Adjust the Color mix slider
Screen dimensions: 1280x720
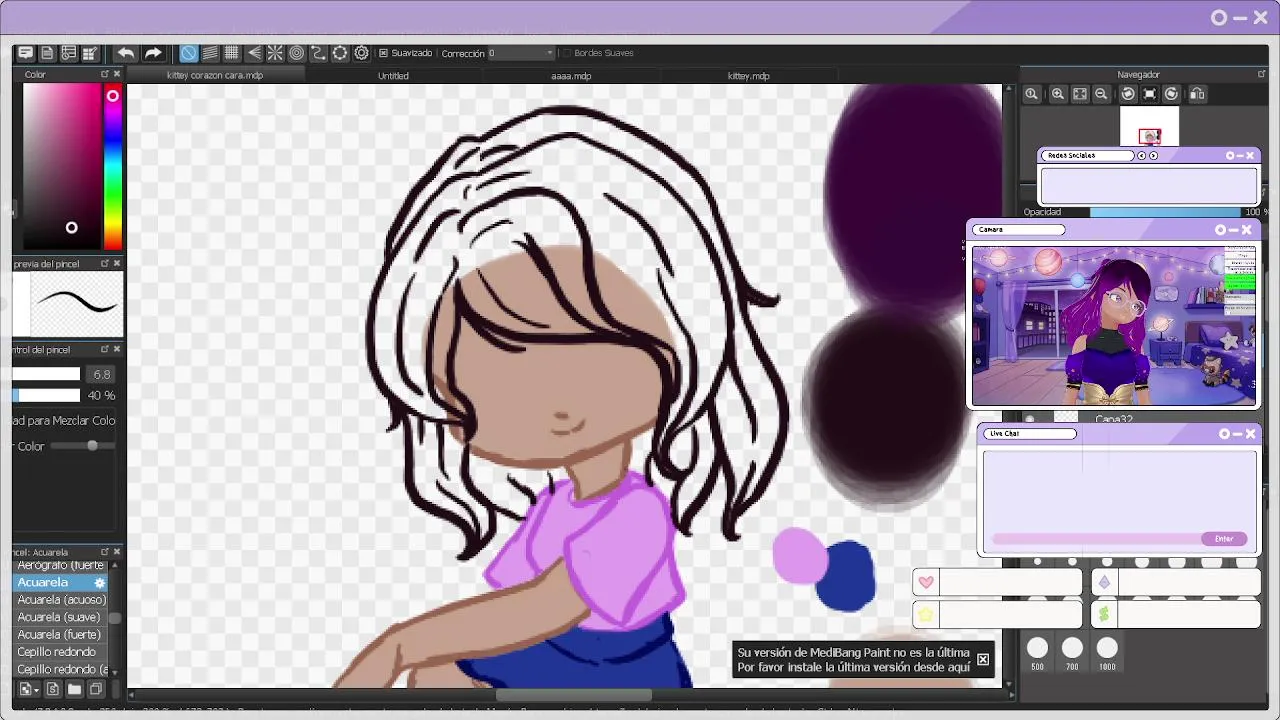click(81, 446)
